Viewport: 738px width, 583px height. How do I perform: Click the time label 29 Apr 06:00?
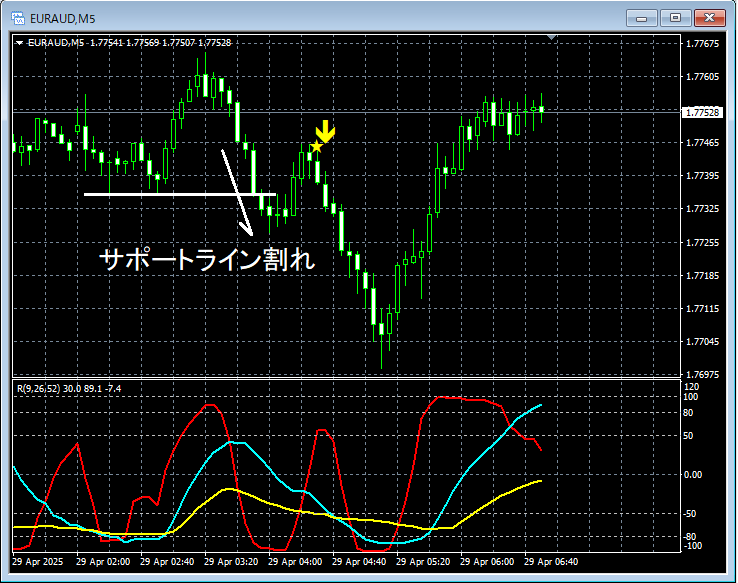click(x=487, y=562)
